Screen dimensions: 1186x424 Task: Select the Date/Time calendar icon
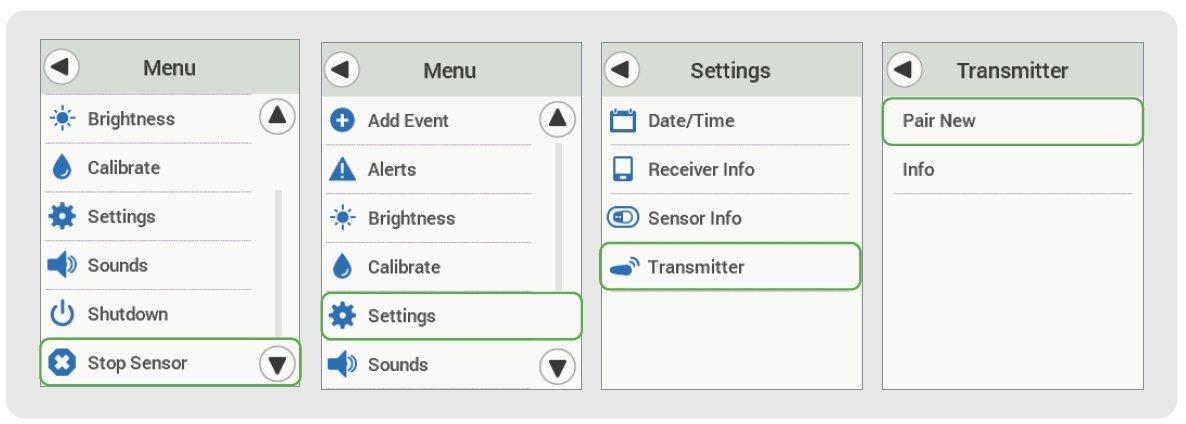click(x=622, y=120)
